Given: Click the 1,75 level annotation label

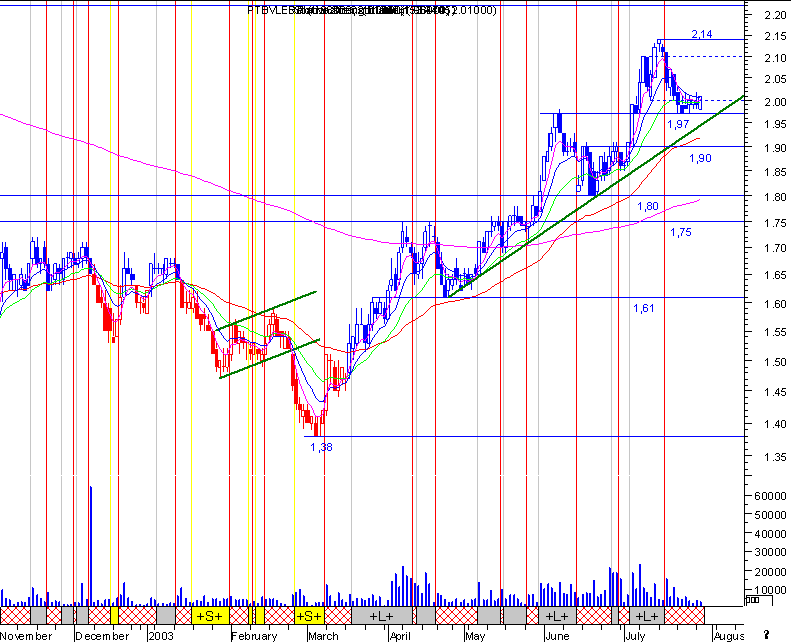Looking at the screenshot, I should pyautogui.click(x=681, y=232).
